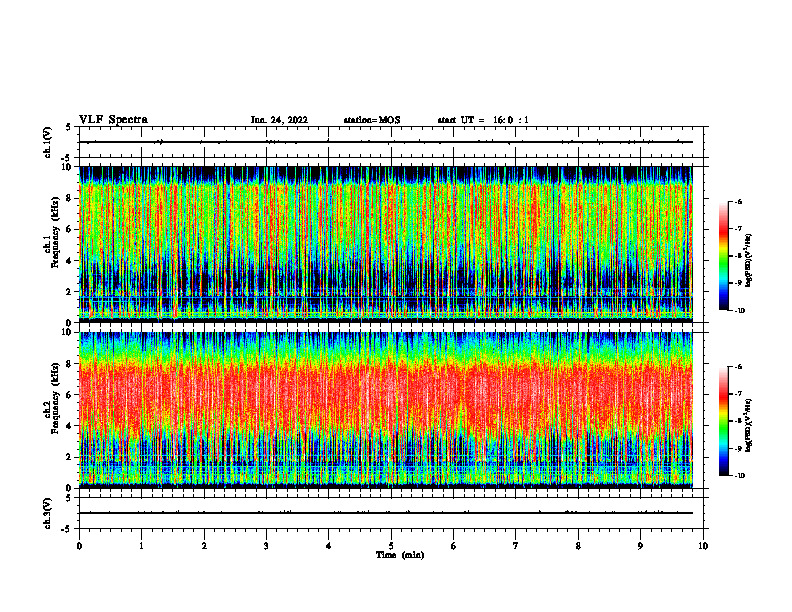Click the "ch.3(V)" axis label
Image resolution: width=792 pixels, height=612 pixels.
click(x=48, y=513)
